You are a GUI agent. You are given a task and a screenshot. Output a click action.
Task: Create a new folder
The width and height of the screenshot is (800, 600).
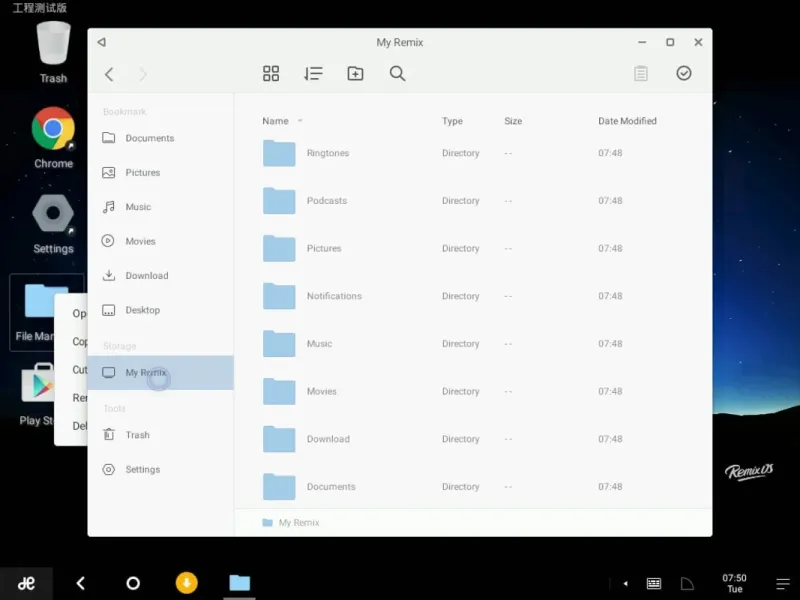[x=355, y=74]
